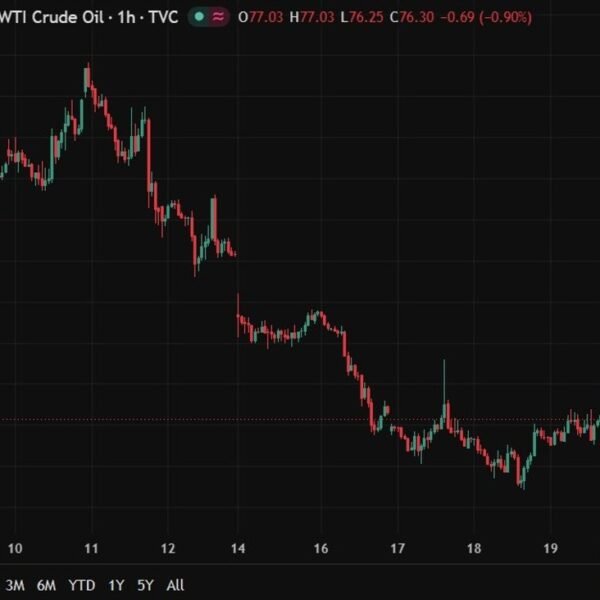
Task: Click date label 16 on time axis
Action: click(321, 548)
